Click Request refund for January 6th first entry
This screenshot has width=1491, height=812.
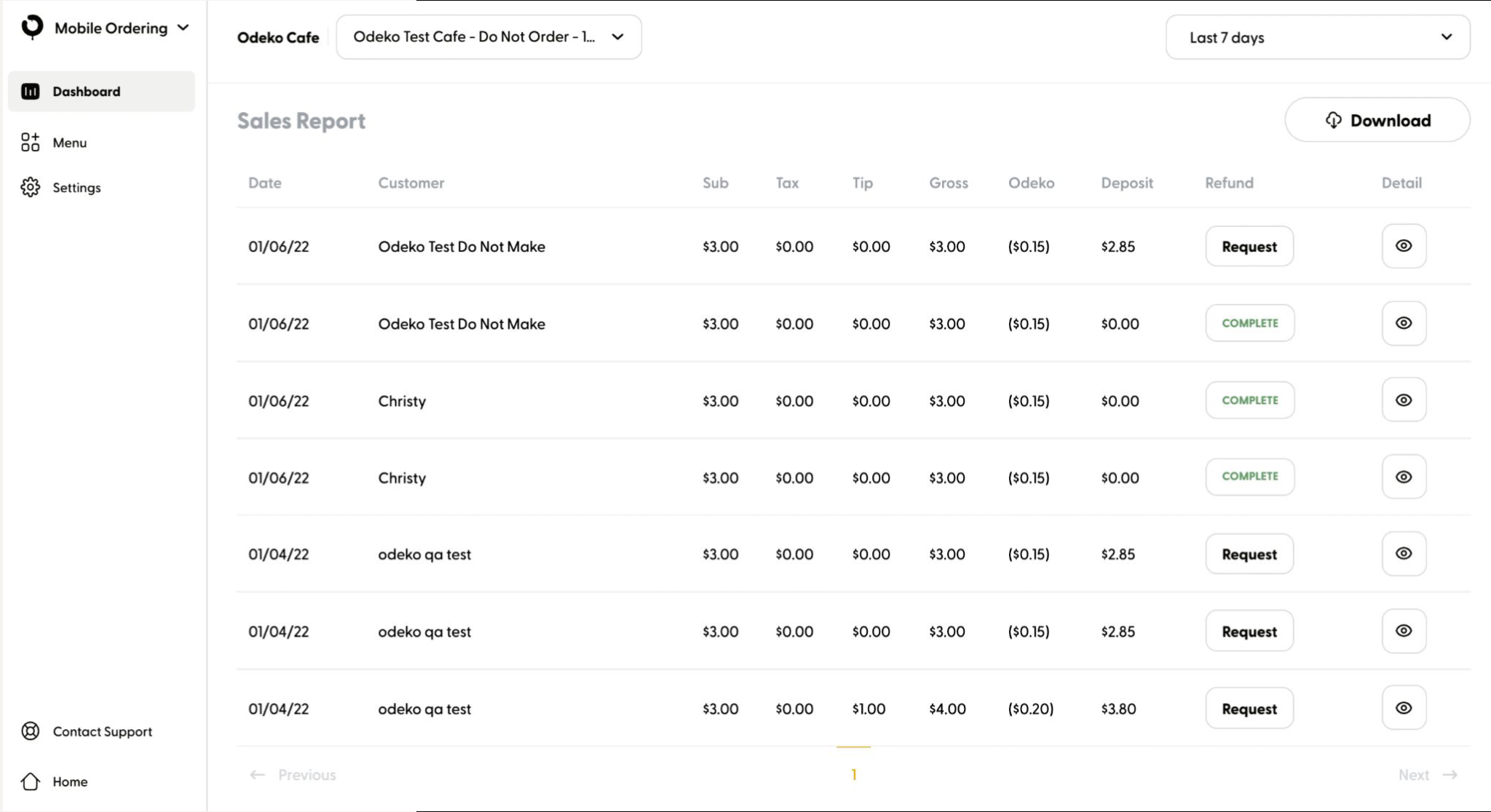pyautogui.click(x=1248, y=246)
